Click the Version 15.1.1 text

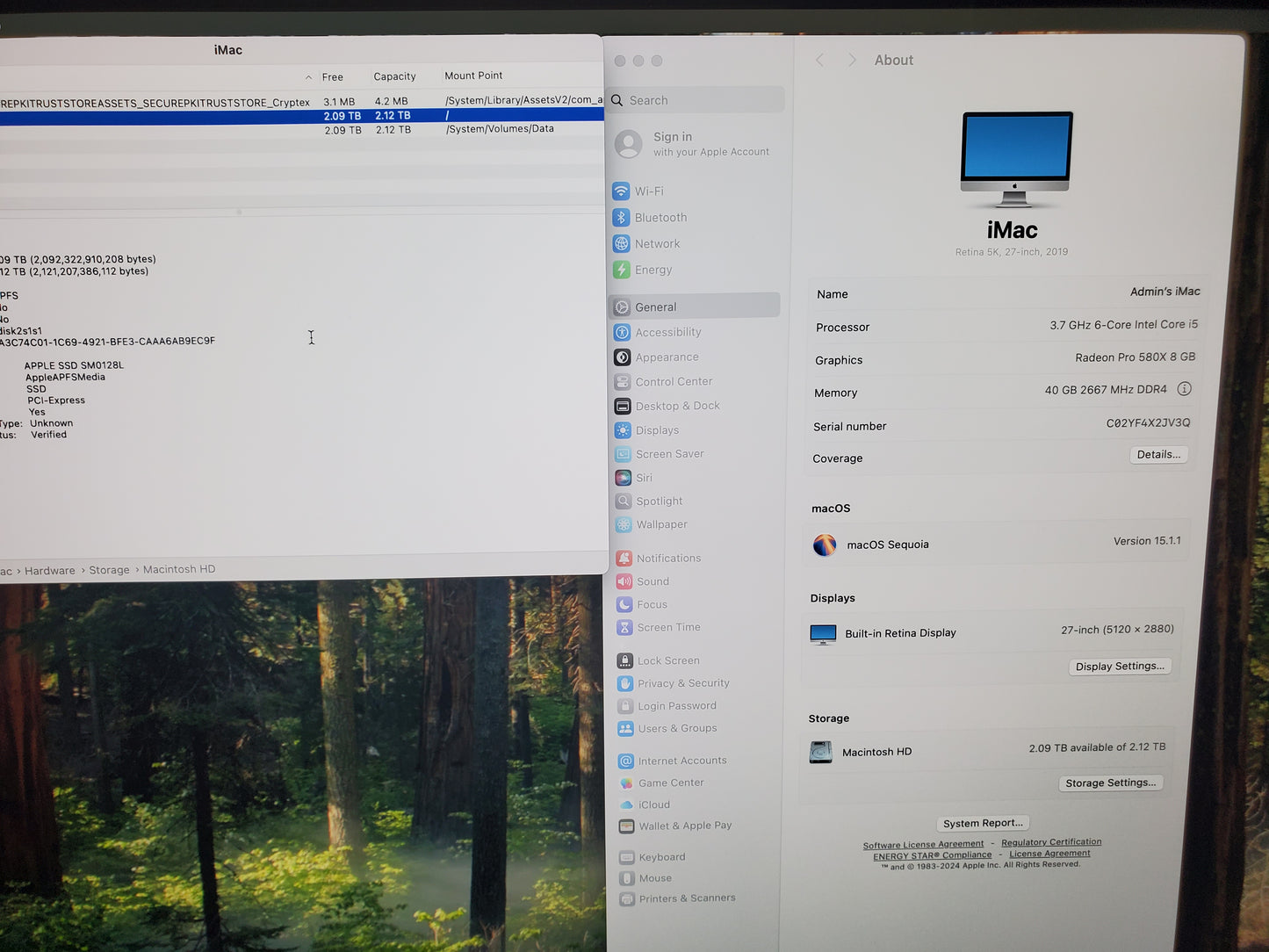[x=1147, y=541]
